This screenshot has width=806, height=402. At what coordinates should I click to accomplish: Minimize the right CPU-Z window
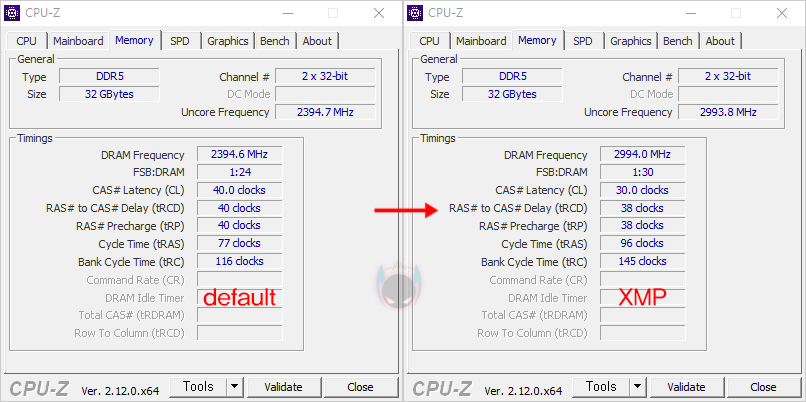coord(690,13)
